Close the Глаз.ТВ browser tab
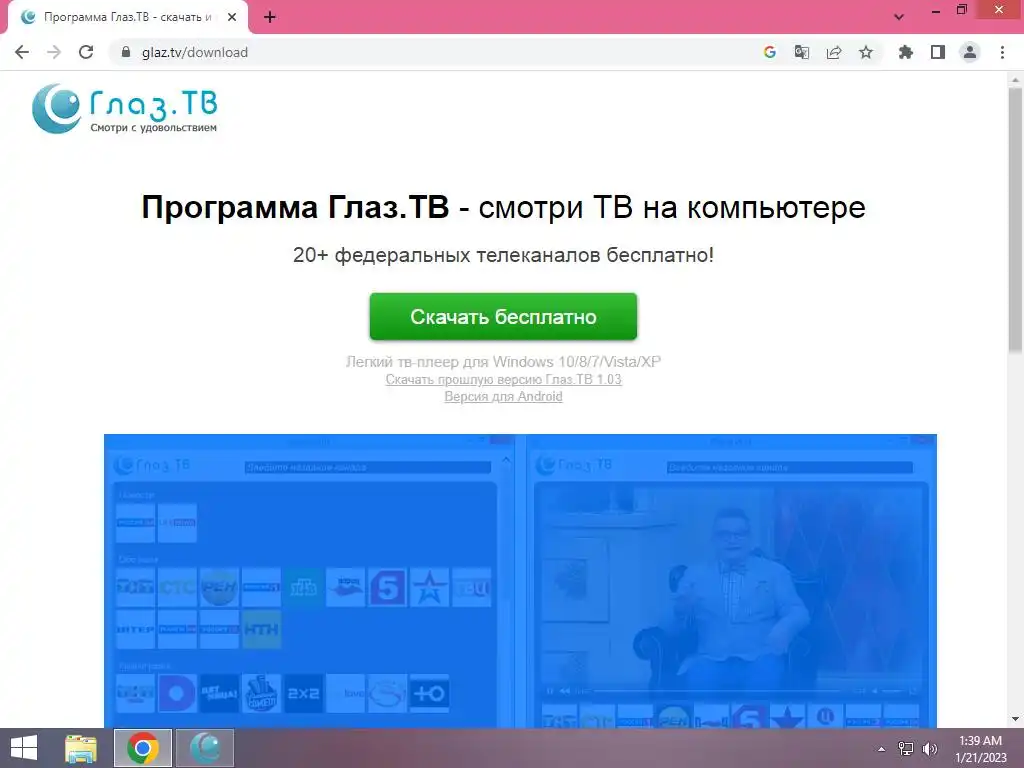This screenshot has width=1024, height=768. [x=232, y=18]
